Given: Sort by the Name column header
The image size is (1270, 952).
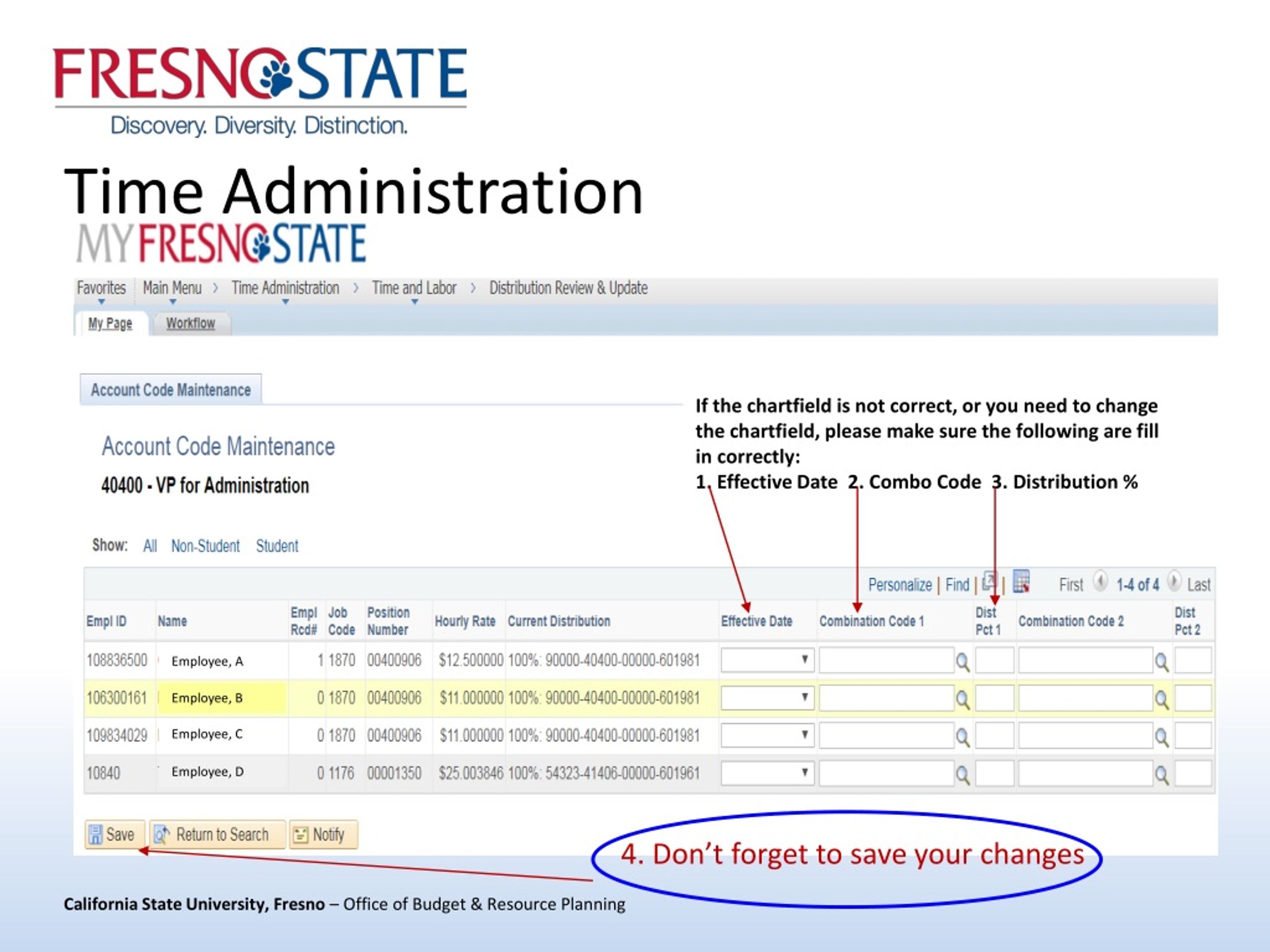Looking at the screenshot, I should 172,621.
